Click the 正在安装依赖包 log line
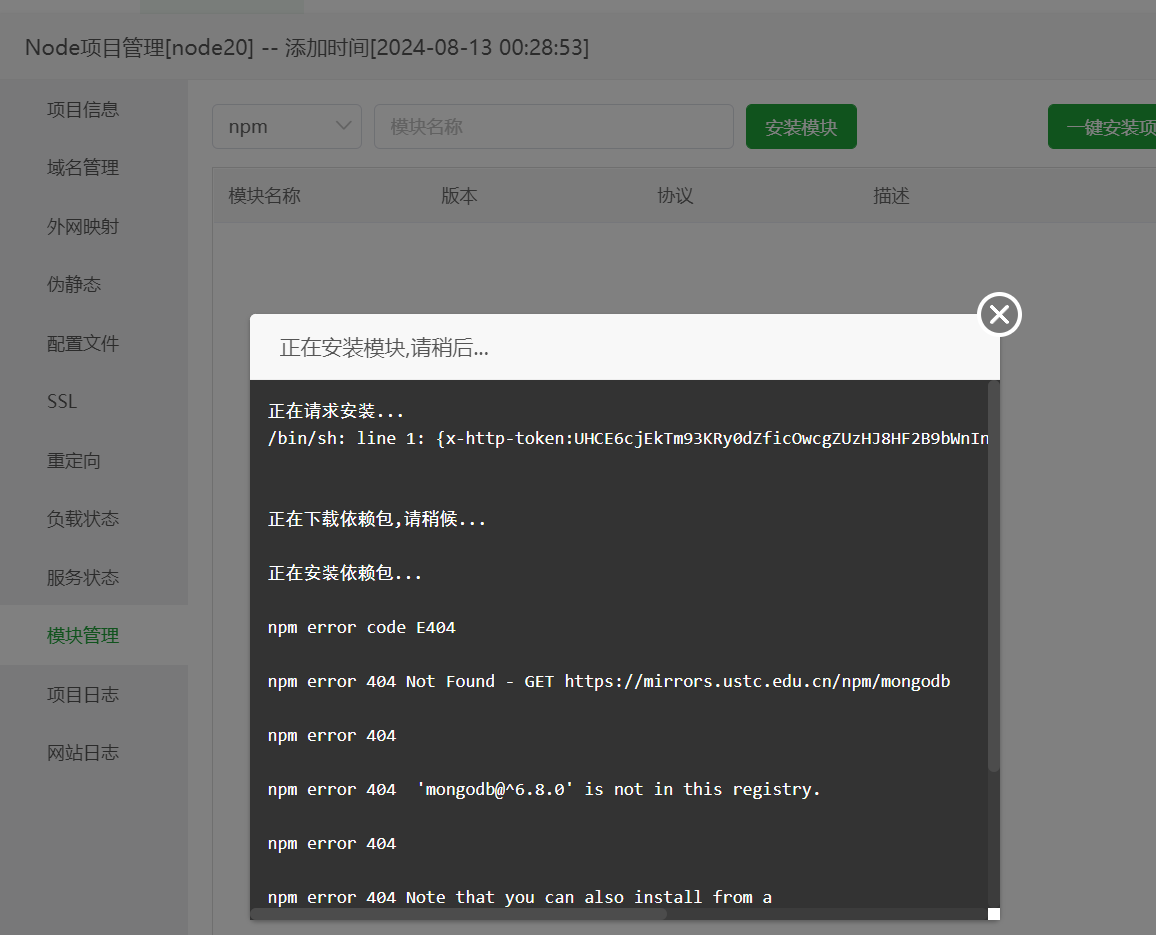The height and width of the screenshot is (935, 1156). 345,573
